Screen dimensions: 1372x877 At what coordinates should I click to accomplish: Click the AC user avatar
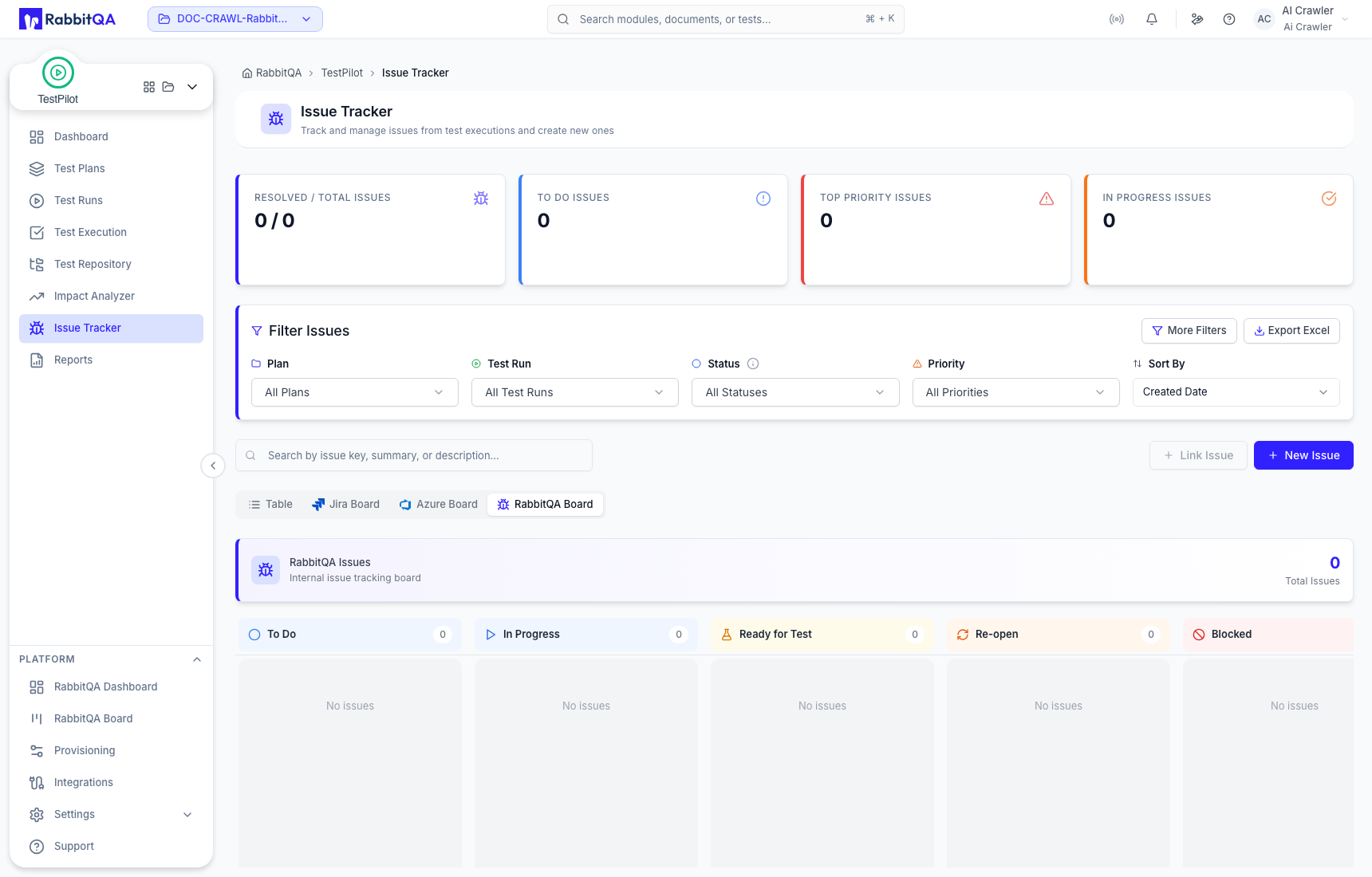(x=1264, y=19)
